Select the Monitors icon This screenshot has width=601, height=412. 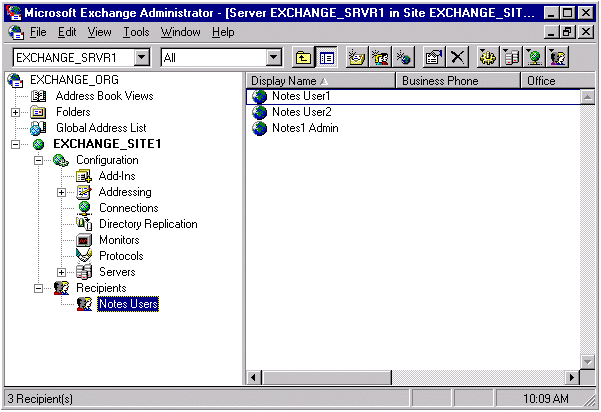click(84, 240)
